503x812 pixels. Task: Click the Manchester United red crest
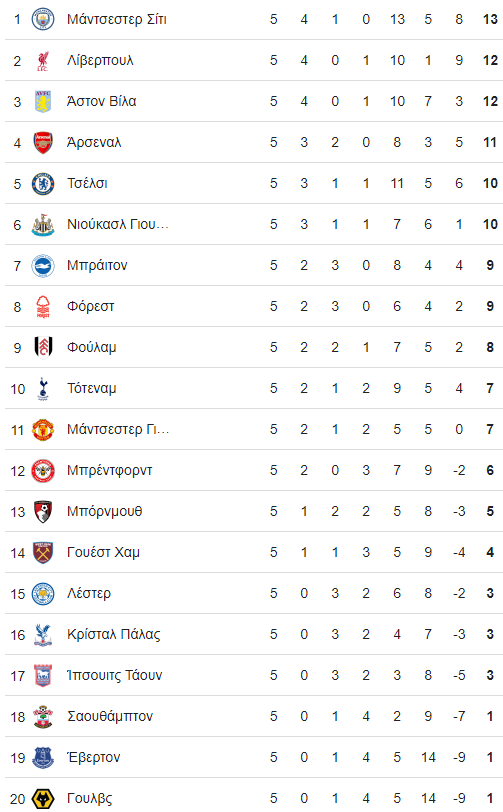[43, 429]
